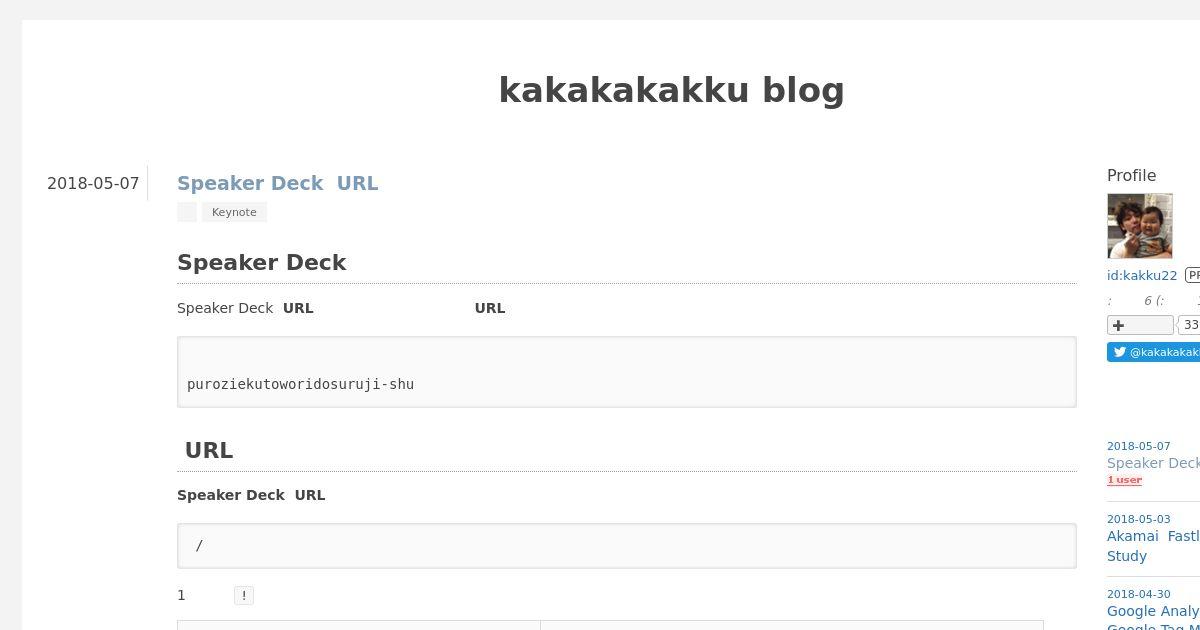Image resolution: width=1200 pixels, height=630 pixels.
Task: Click the PRO badge next to the user id
Action: click(x=1193, y=275)
